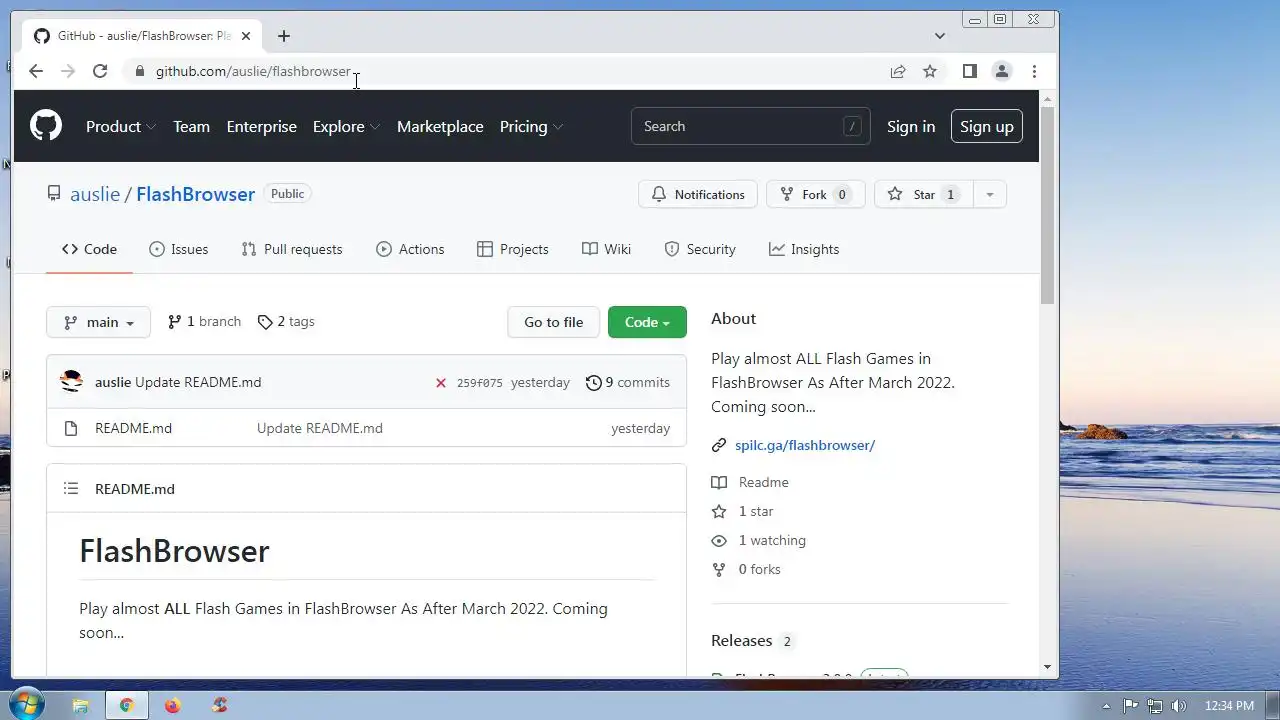Image resolution: width=1280 pixels, height=720 pixels.
Task: Show hidden tray icons arrow
Action: pos(1106,705)
